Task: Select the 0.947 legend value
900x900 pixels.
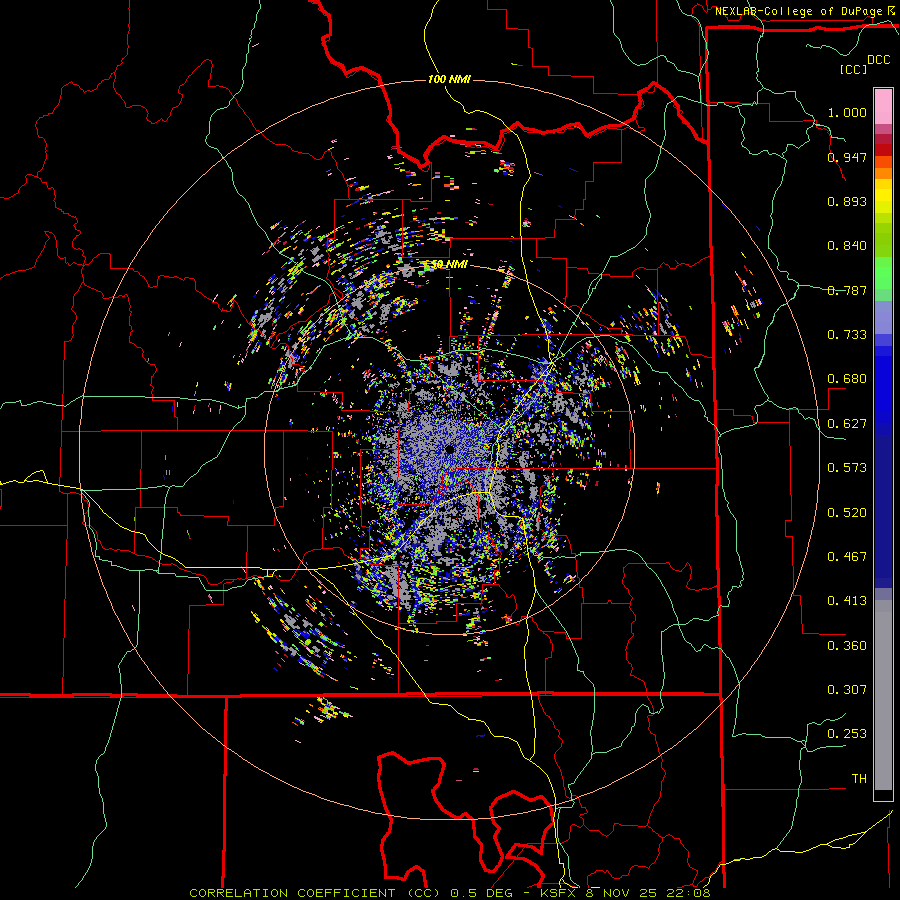Action: tap(847, 157)
